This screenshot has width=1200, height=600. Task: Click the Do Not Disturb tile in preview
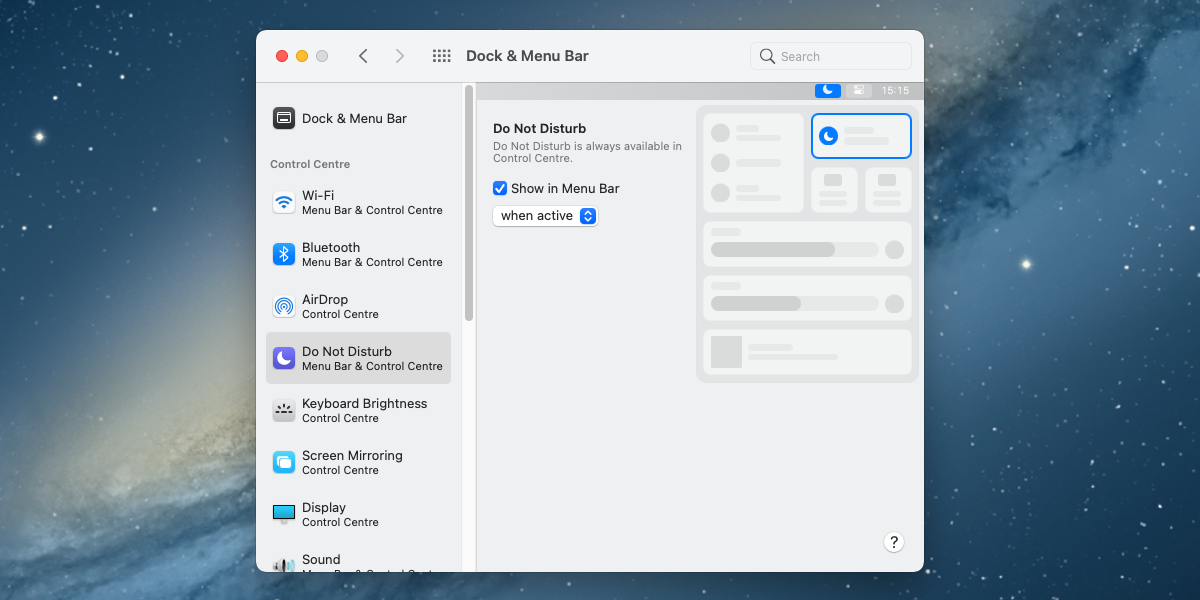pos(861,136)
